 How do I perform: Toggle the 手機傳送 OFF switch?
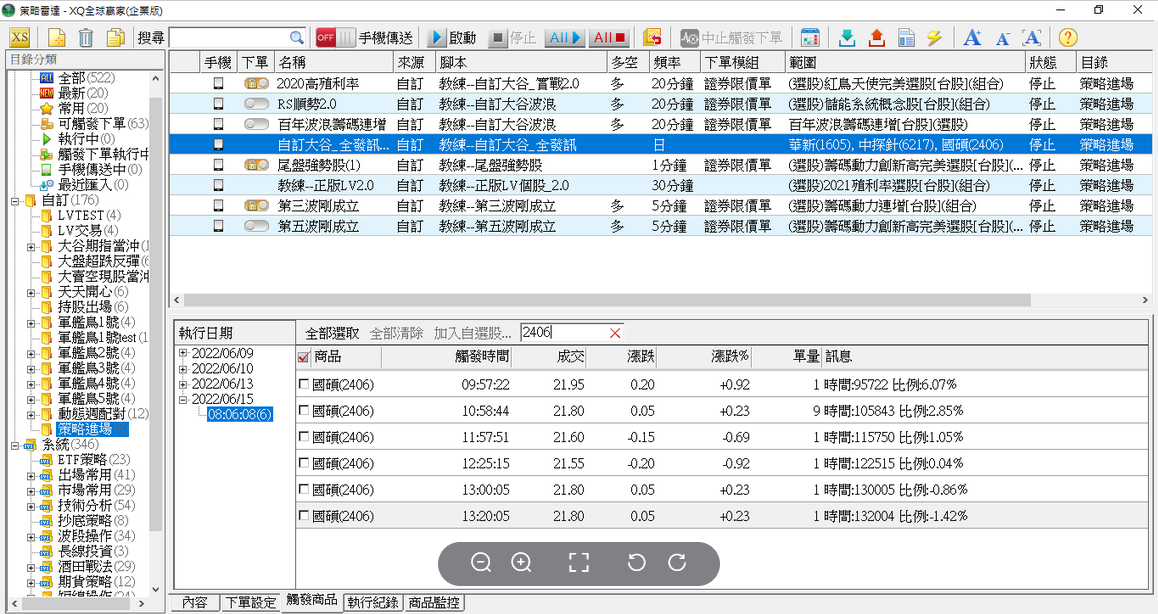pos(335,38)
